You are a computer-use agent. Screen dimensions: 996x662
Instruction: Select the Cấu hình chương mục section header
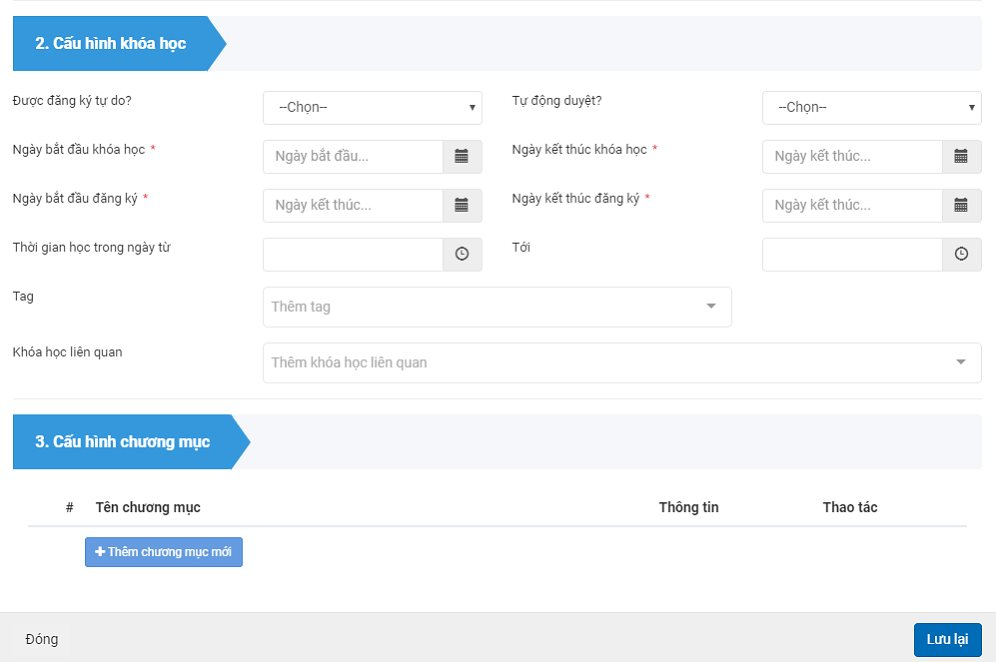click(x=123, y=442)
